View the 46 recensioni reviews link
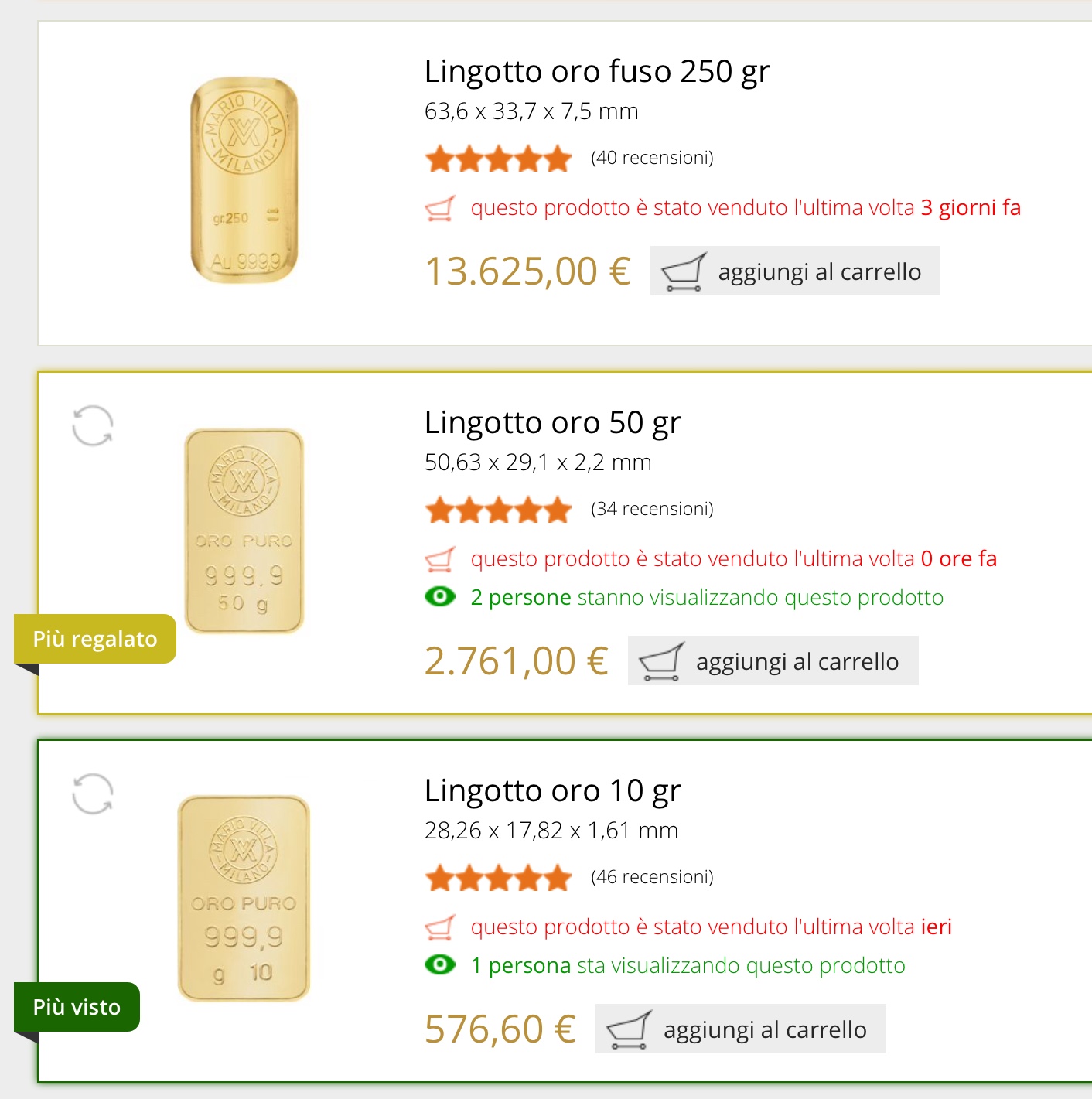 652,878
